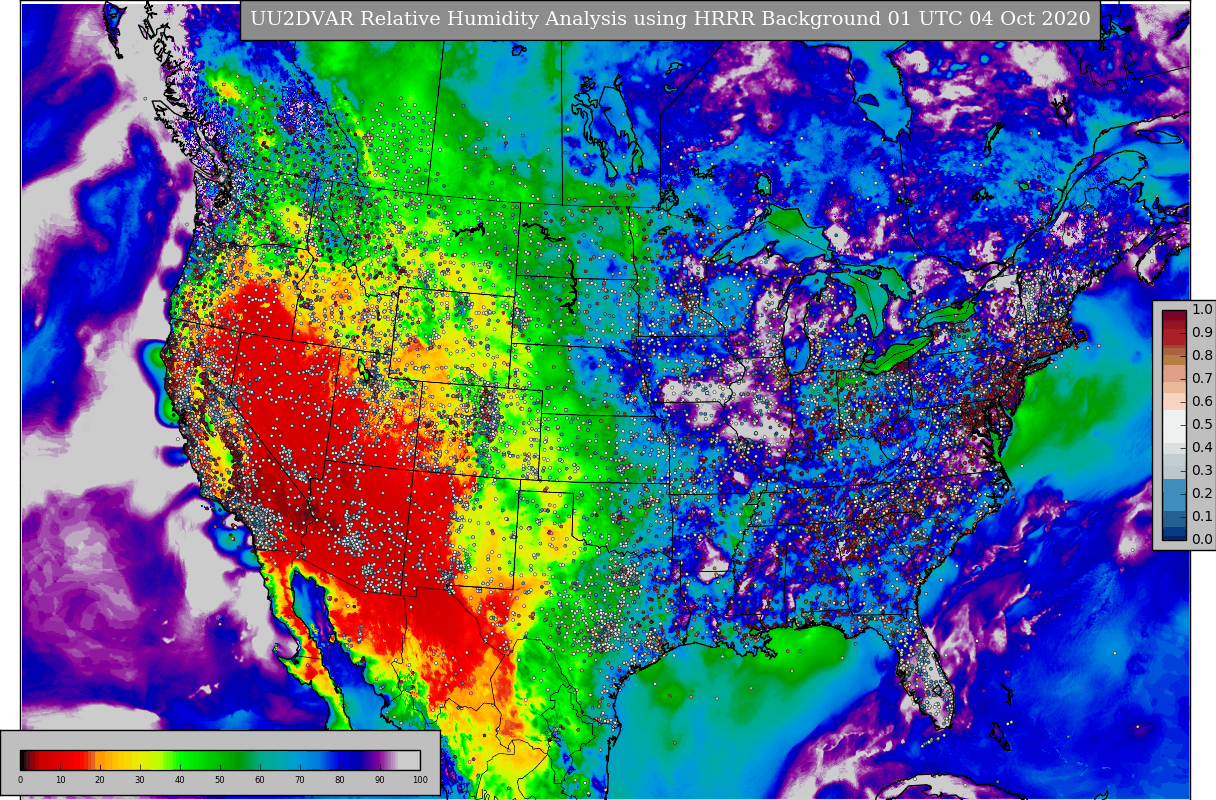
Task: Click the '40' tick label on the humidity colorbar
Action: tap(180, 779)
